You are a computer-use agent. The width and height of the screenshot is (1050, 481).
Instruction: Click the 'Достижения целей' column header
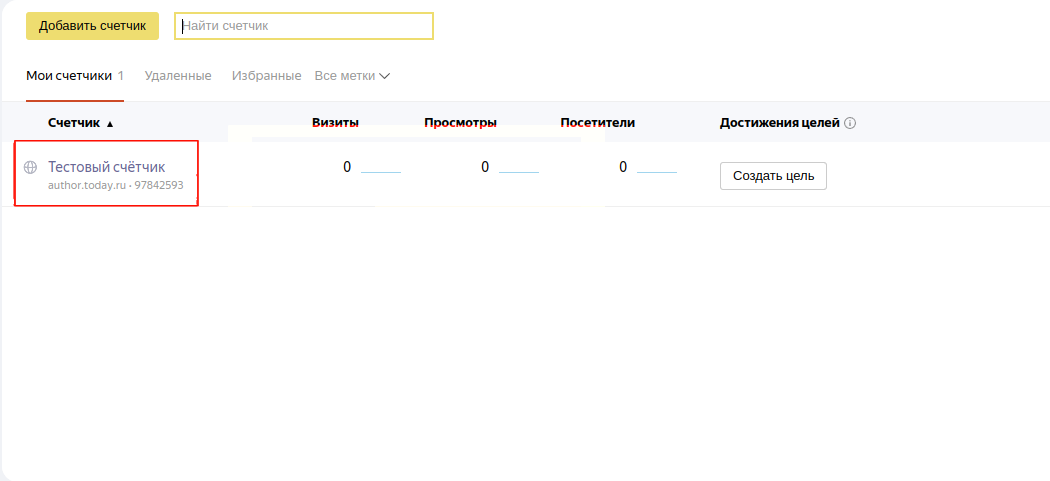tap(779, 123)
